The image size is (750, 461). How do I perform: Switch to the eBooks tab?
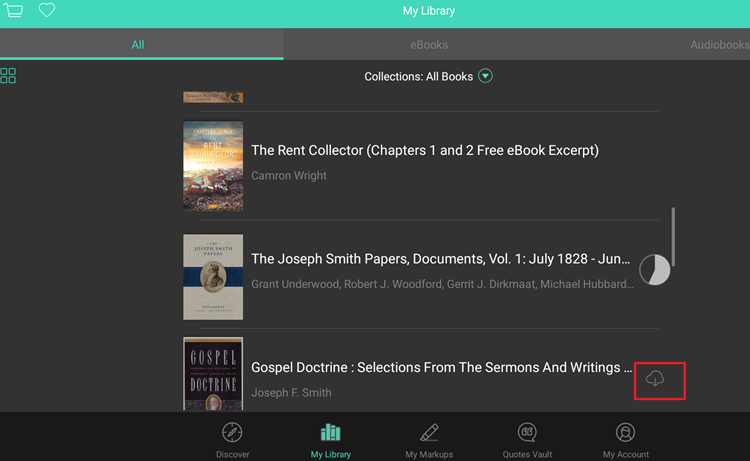tap(429, 44)
